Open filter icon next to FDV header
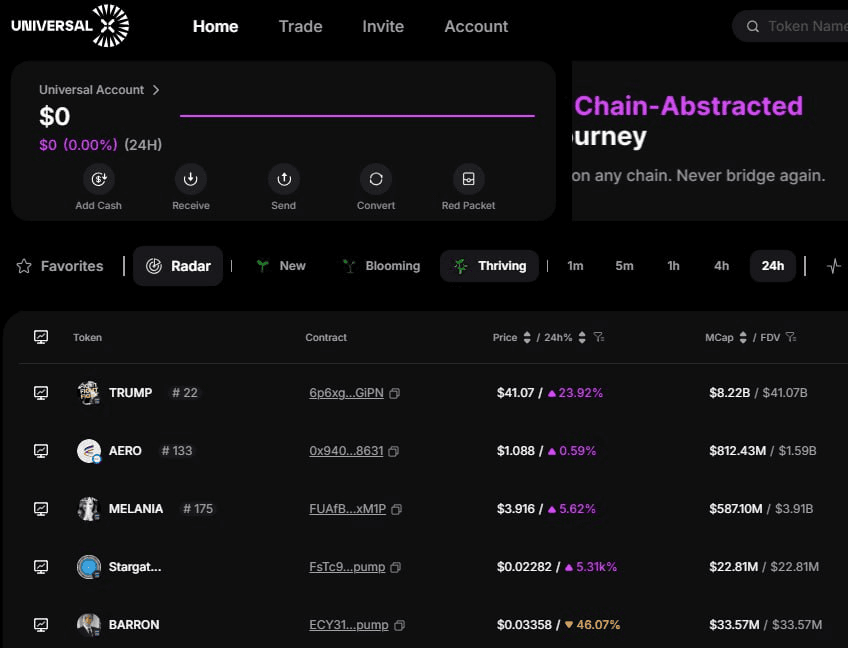Viewport: 848px width, 648px height. pos(791,337)
